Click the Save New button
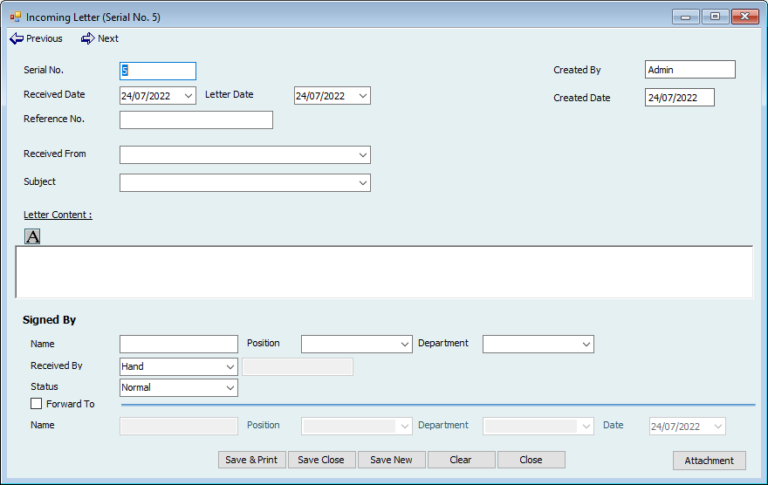Viewport: 768px width, 485px height. (391, 460)
